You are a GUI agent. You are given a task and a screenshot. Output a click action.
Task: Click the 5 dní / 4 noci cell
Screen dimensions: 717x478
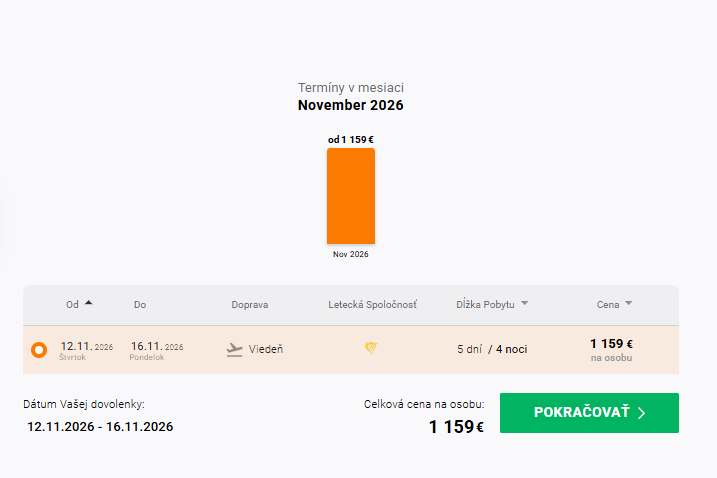tap(492, 349)
